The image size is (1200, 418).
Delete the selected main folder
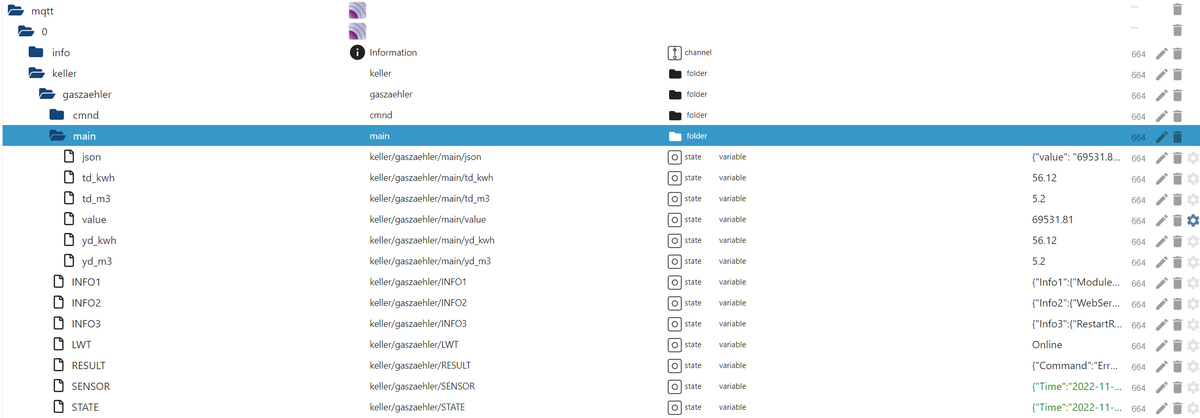(1177, 137)
